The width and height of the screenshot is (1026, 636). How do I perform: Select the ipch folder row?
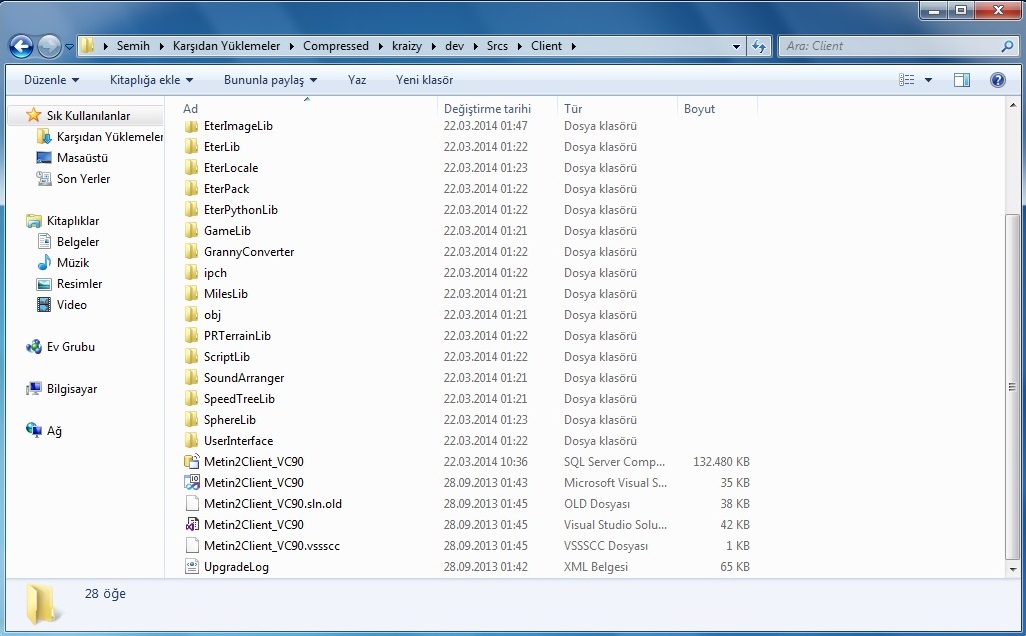(x=467, y=273)
